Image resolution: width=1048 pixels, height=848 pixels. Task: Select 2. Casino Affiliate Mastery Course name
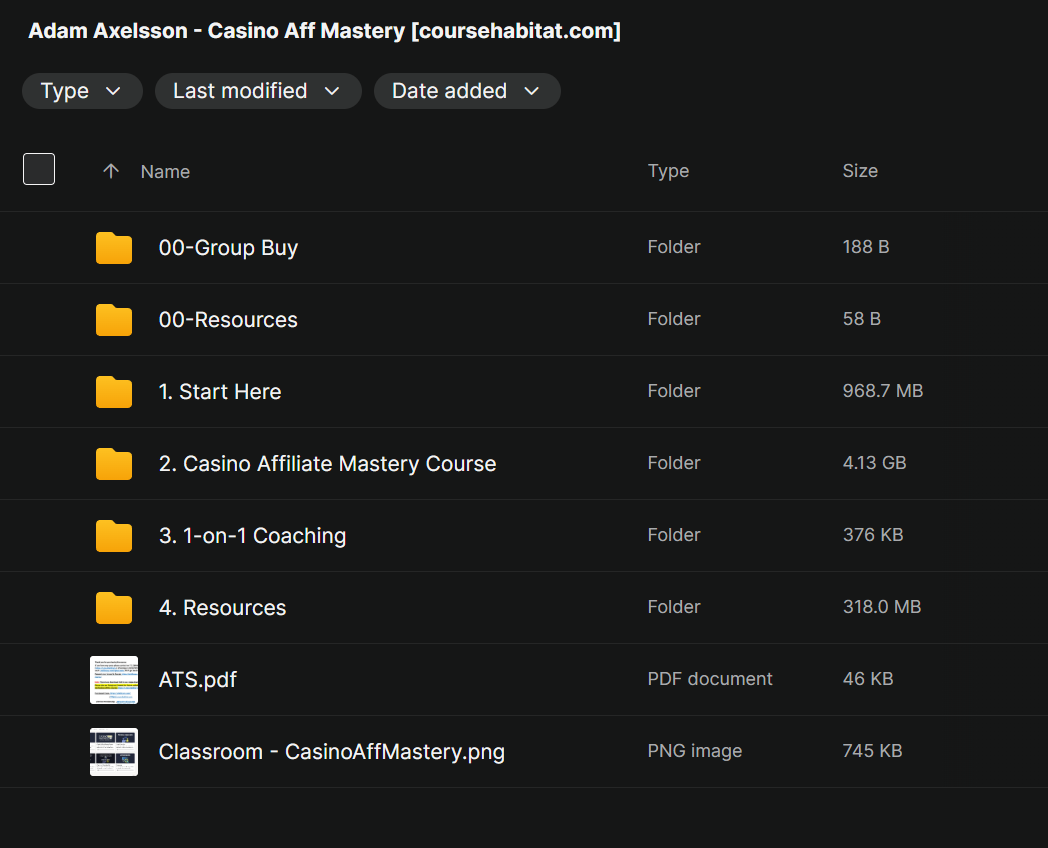pyautogui.click(x=328, y=464)
